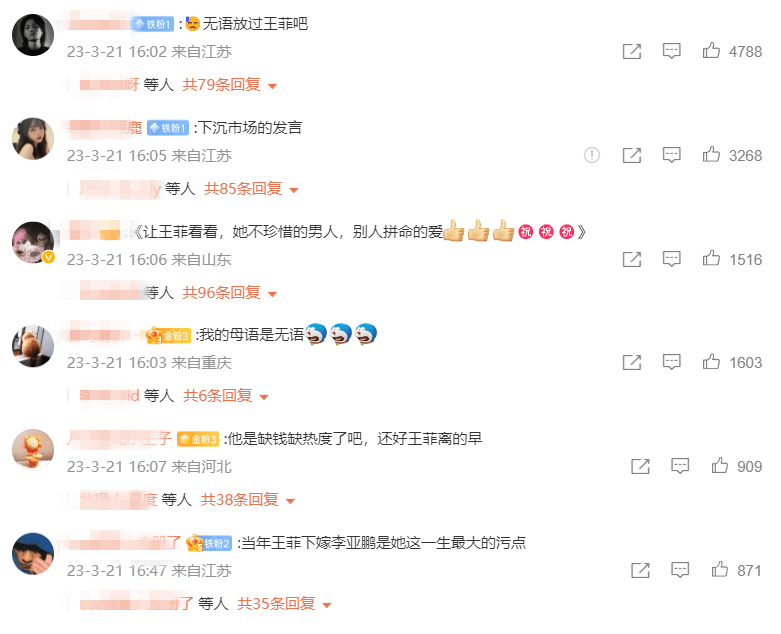The image size is (781, 634).
Task: Open reply box for '我的母语是无语' comment
Action: click(671, 362)
